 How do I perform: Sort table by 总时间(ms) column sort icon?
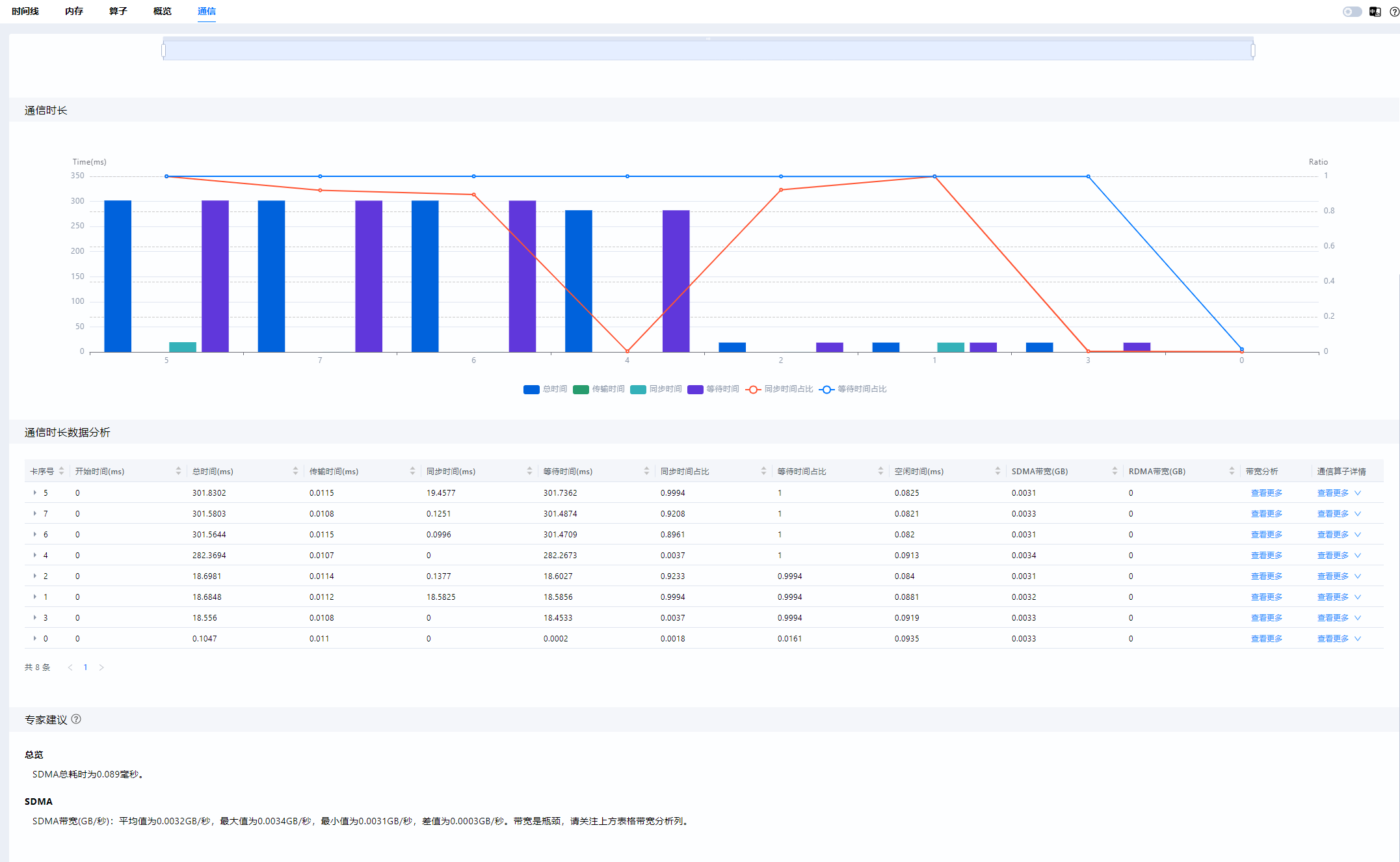click(295, 471)
